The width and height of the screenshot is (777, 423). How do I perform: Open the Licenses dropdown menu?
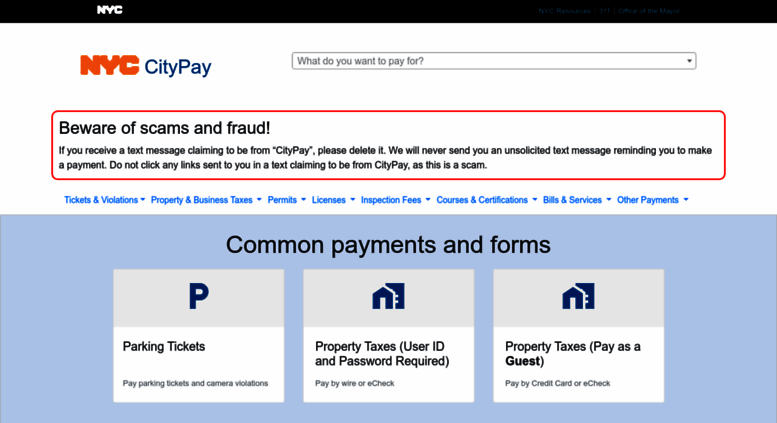333,200
